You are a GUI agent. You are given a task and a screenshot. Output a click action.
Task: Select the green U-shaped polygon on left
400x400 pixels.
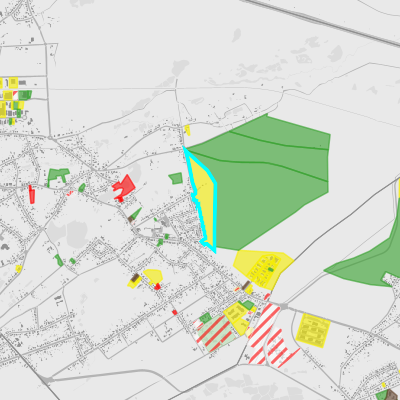(57, 176)
